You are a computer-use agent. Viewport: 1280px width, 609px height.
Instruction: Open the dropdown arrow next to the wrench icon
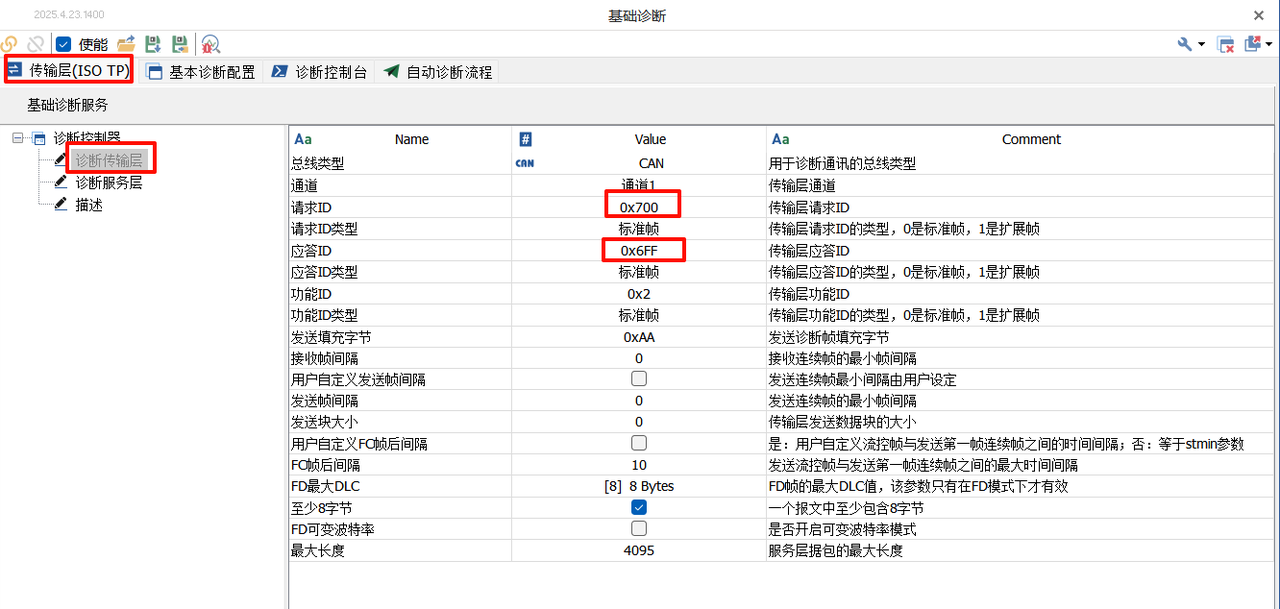(x=1202, y=44)
